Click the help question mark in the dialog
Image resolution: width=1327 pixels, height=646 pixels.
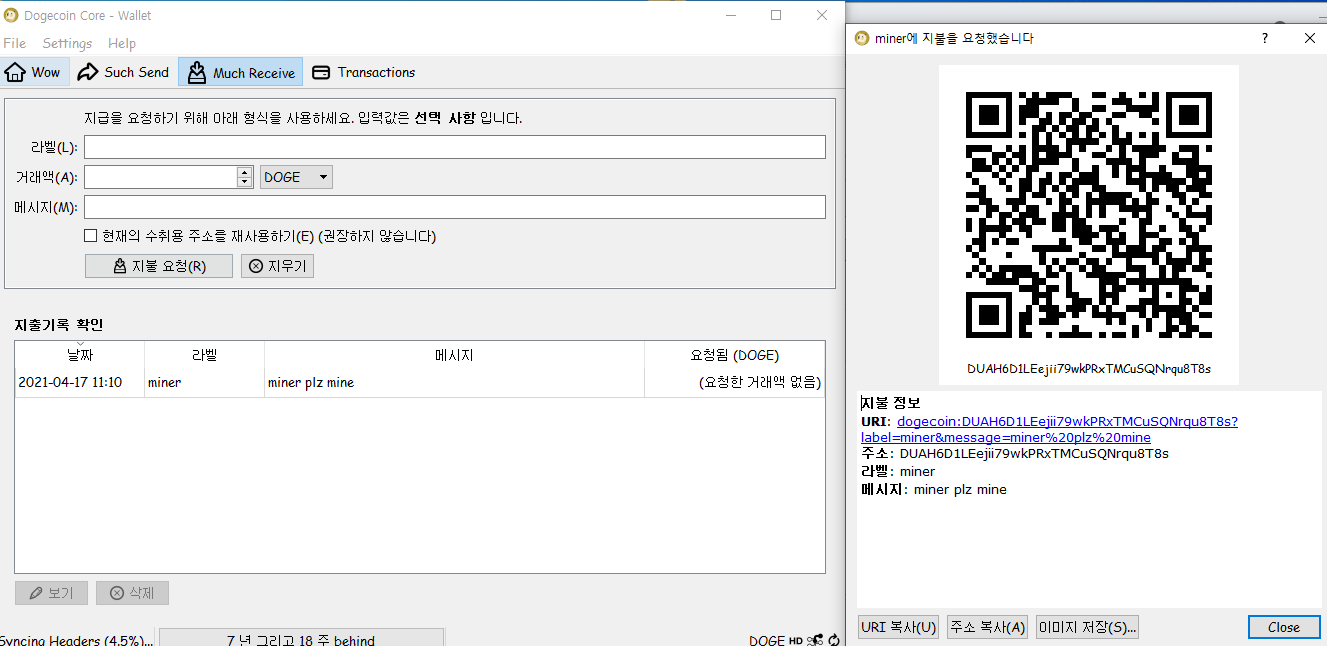coord(1265,38)
